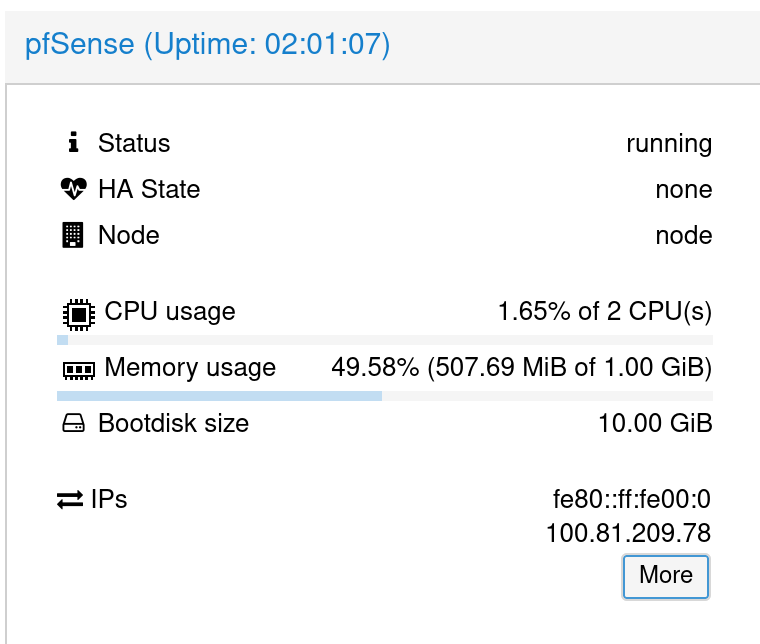Click the Bootdisk hard drive icon
The width and height of the screenshot is (760, 644).
[x=74, y=423]
